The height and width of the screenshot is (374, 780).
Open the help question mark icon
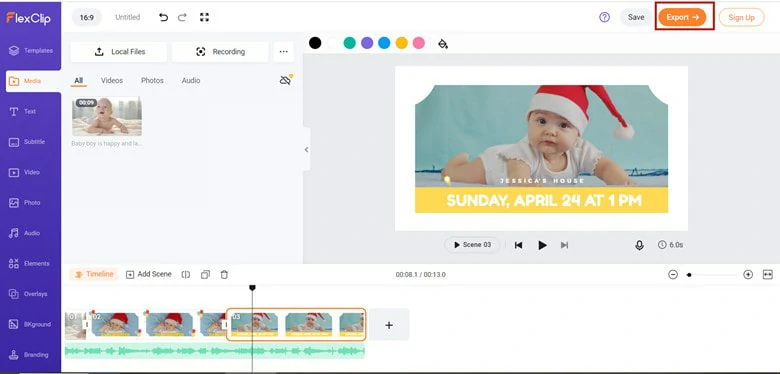pos(604,17)
